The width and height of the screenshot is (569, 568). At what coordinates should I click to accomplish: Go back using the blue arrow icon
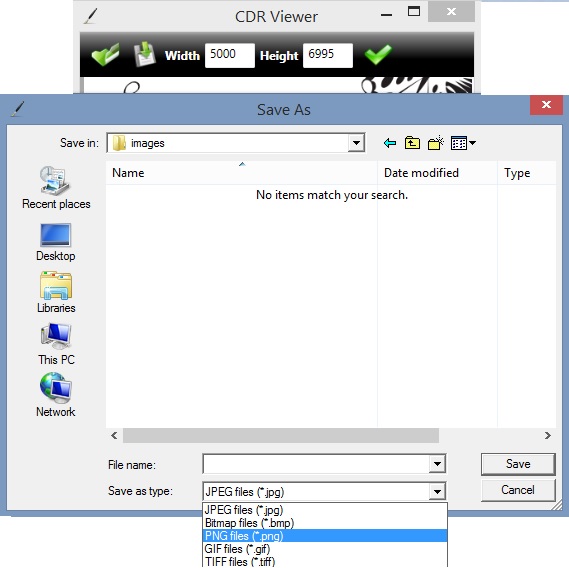click(x=390, y=143)
